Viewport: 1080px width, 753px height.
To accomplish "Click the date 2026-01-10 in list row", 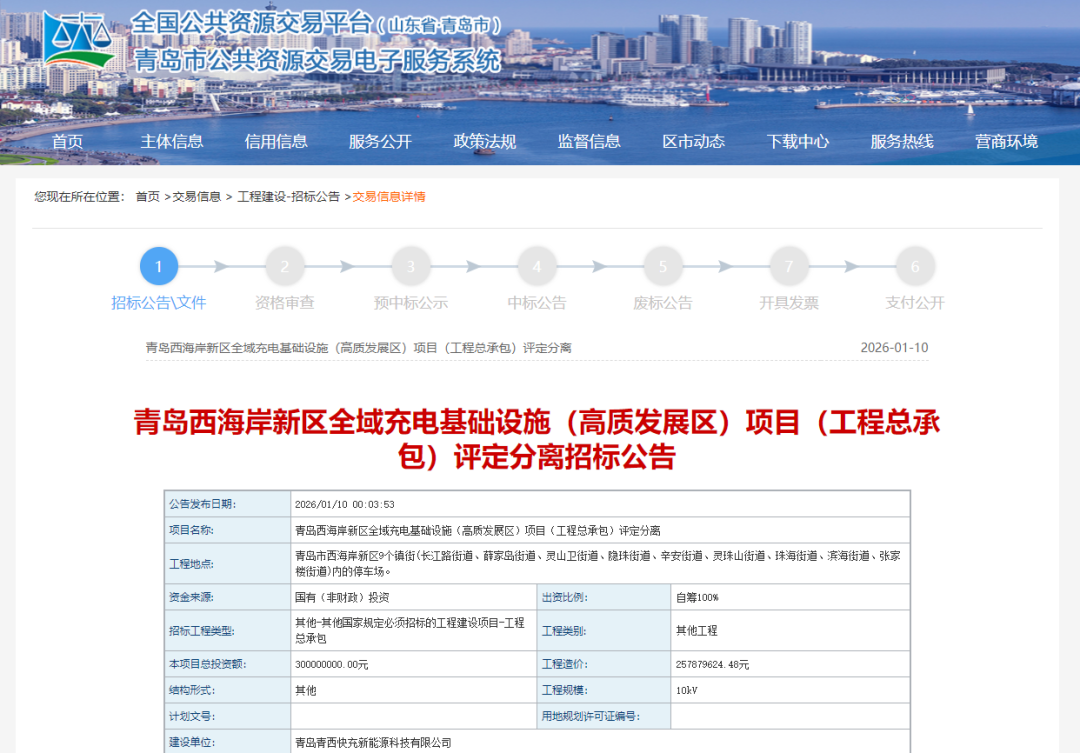I will point(894,348).
